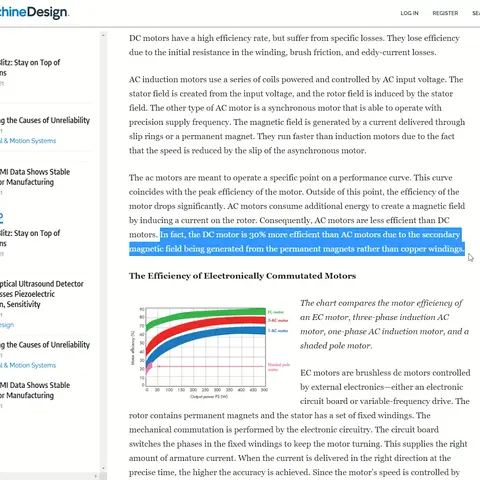Open upper 'MI Data Shows Stable' sidebar article
Screen dimensions: 480x480
click(35, 177)
